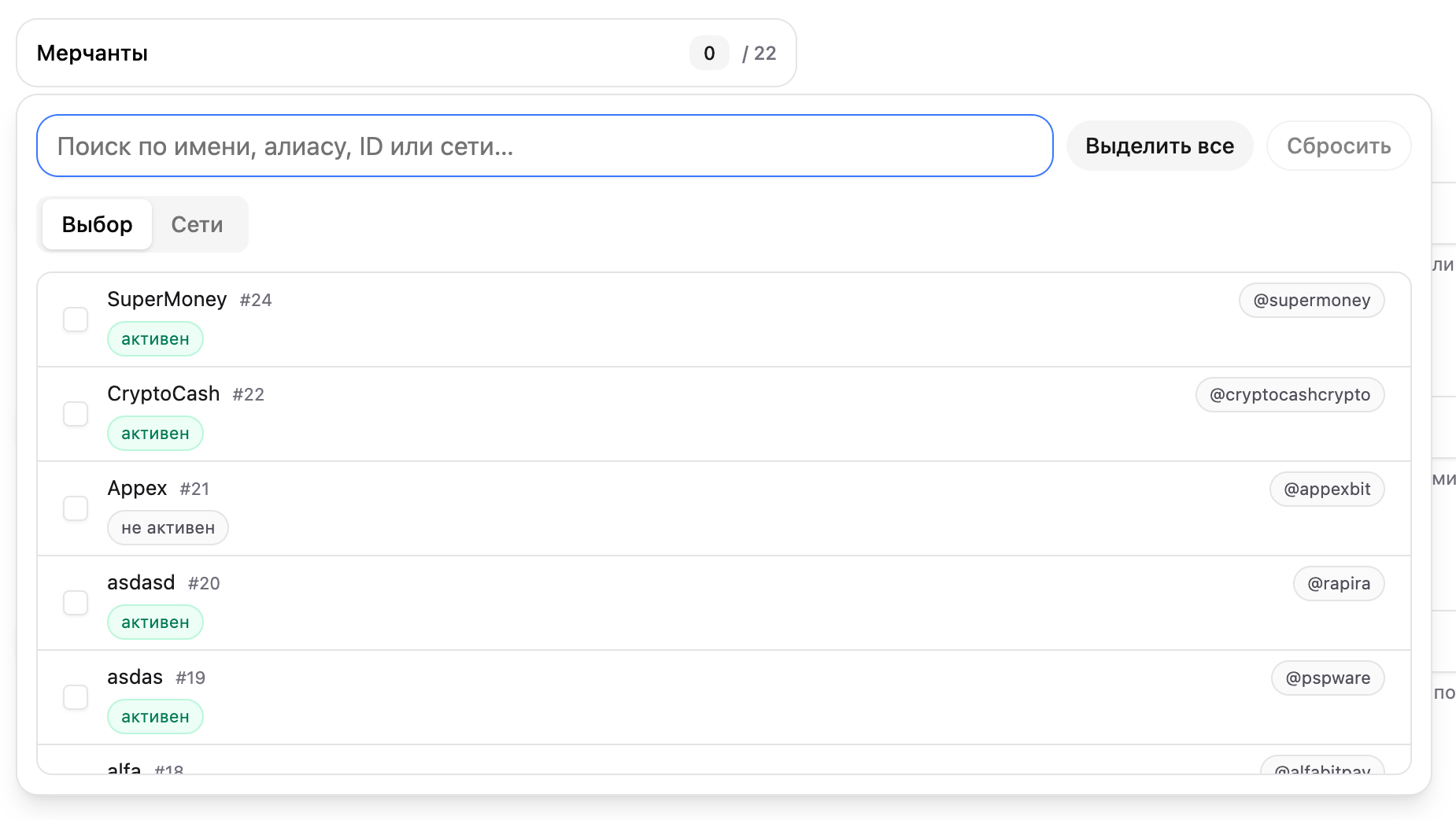The height and width of the screenshot is (820, 1456).
Task: Click the @cryptocashcrypto alias tag
Action: [x=1289, y=395]
